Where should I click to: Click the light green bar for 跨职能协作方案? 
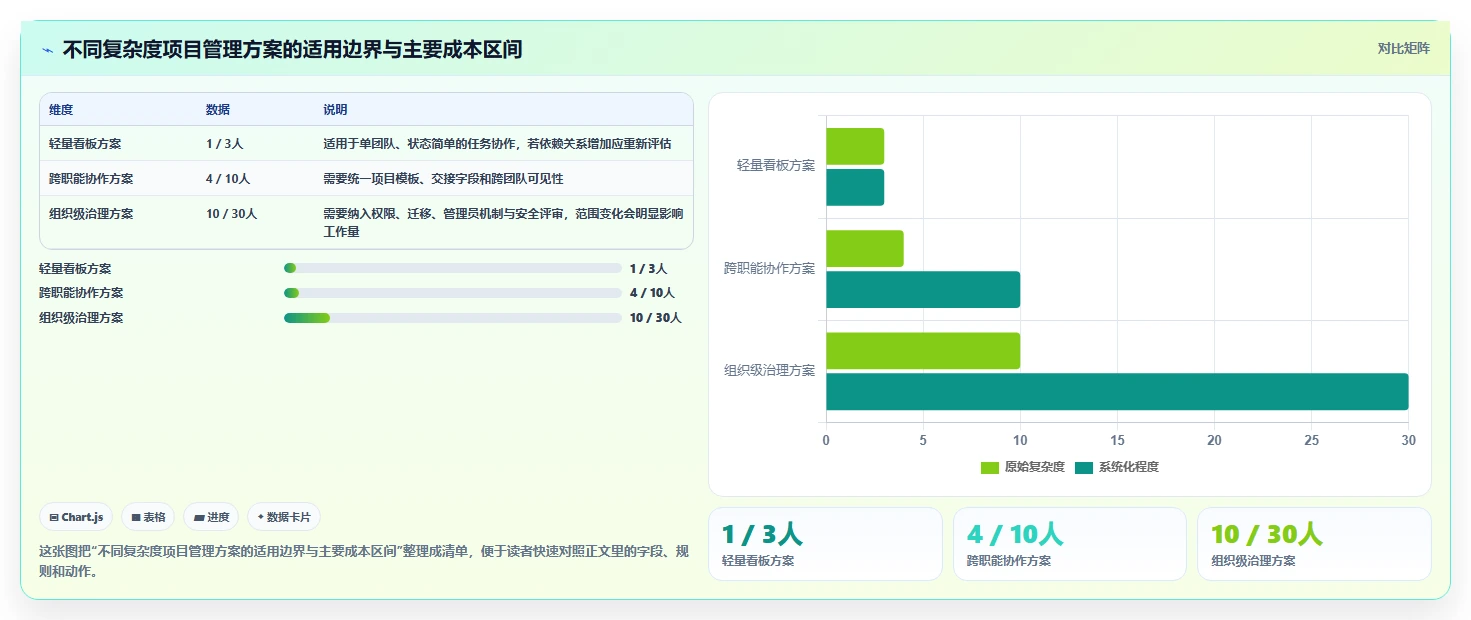click(865, 248)
